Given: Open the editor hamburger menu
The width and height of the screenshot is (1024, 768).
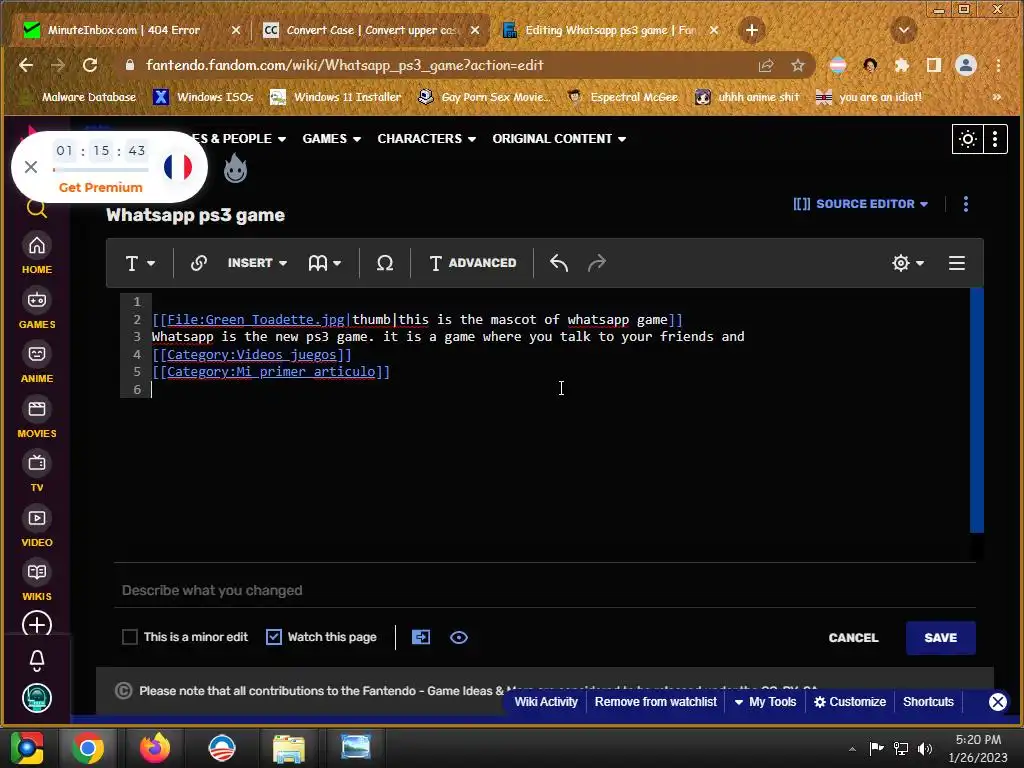Looking at the screenshot, I should click(x=957, y=263).
